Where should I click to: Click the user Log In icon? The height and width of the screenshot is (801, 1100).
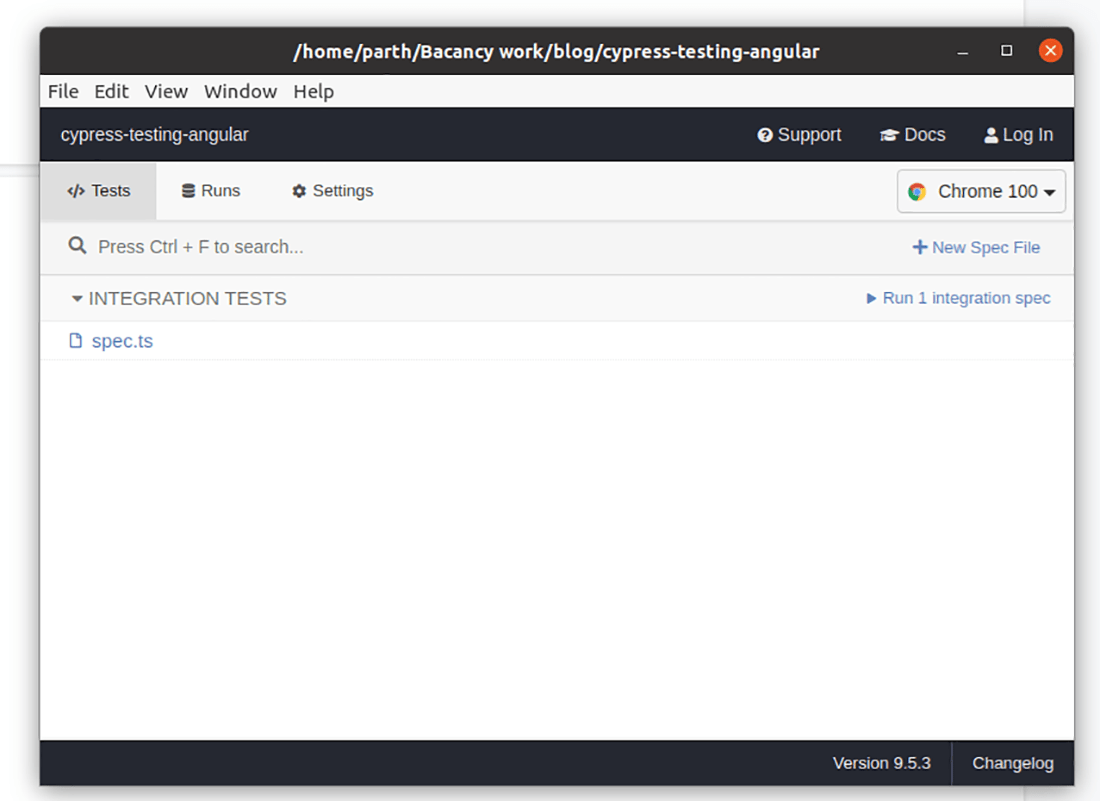[x=991, y=135]
